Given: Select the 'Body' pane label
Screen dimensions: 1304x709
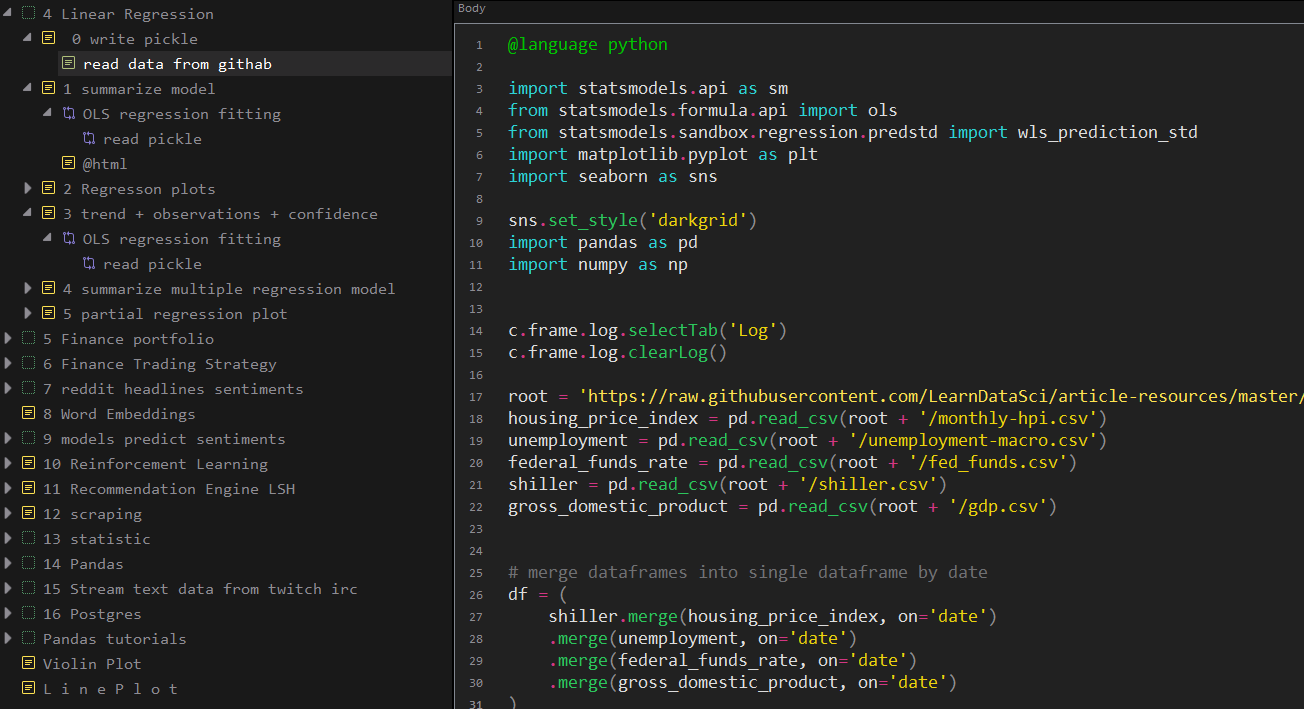Looking at the screenshot, I should (471, 8).
